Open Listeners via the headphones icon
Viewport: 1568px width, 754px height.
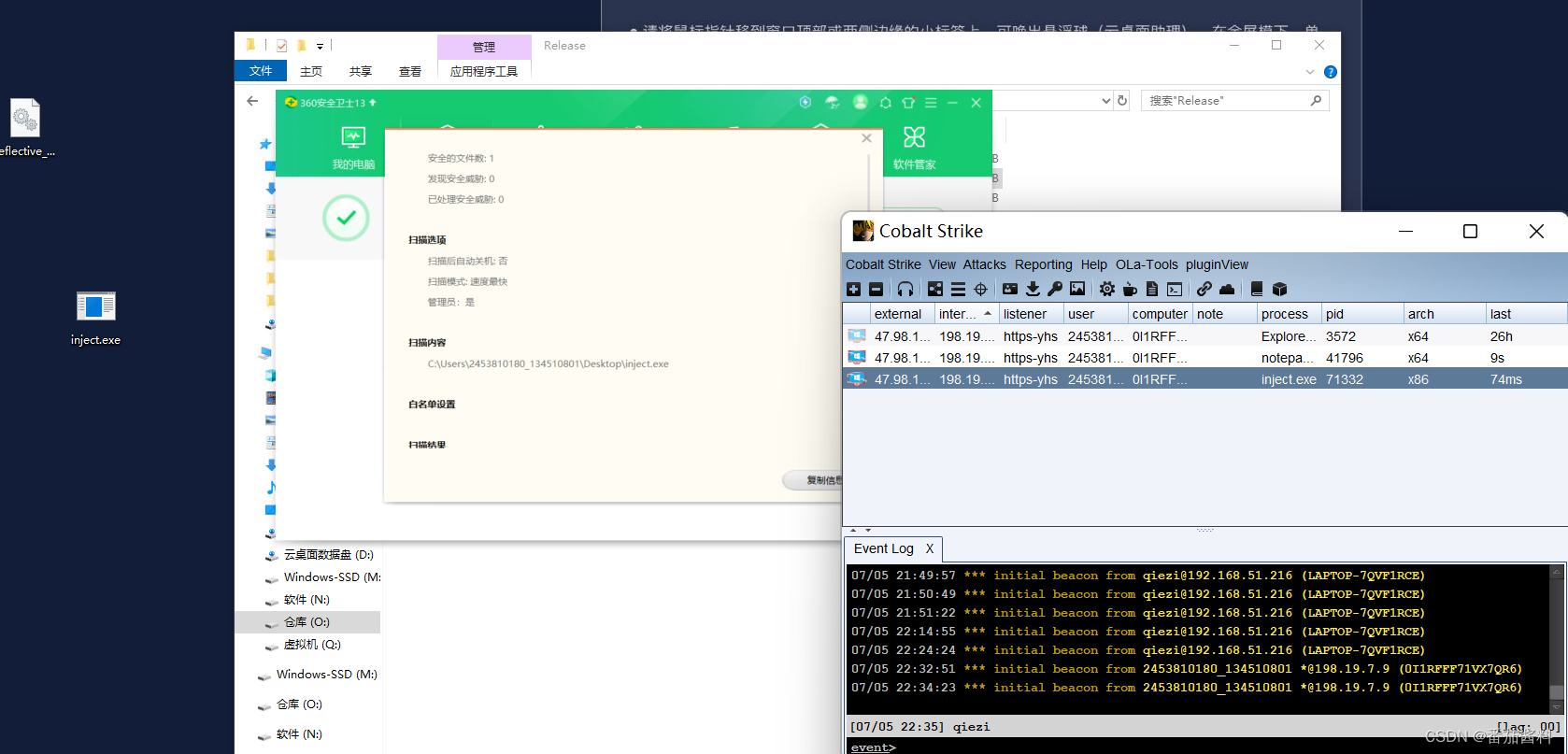click(x=905, y=290)
